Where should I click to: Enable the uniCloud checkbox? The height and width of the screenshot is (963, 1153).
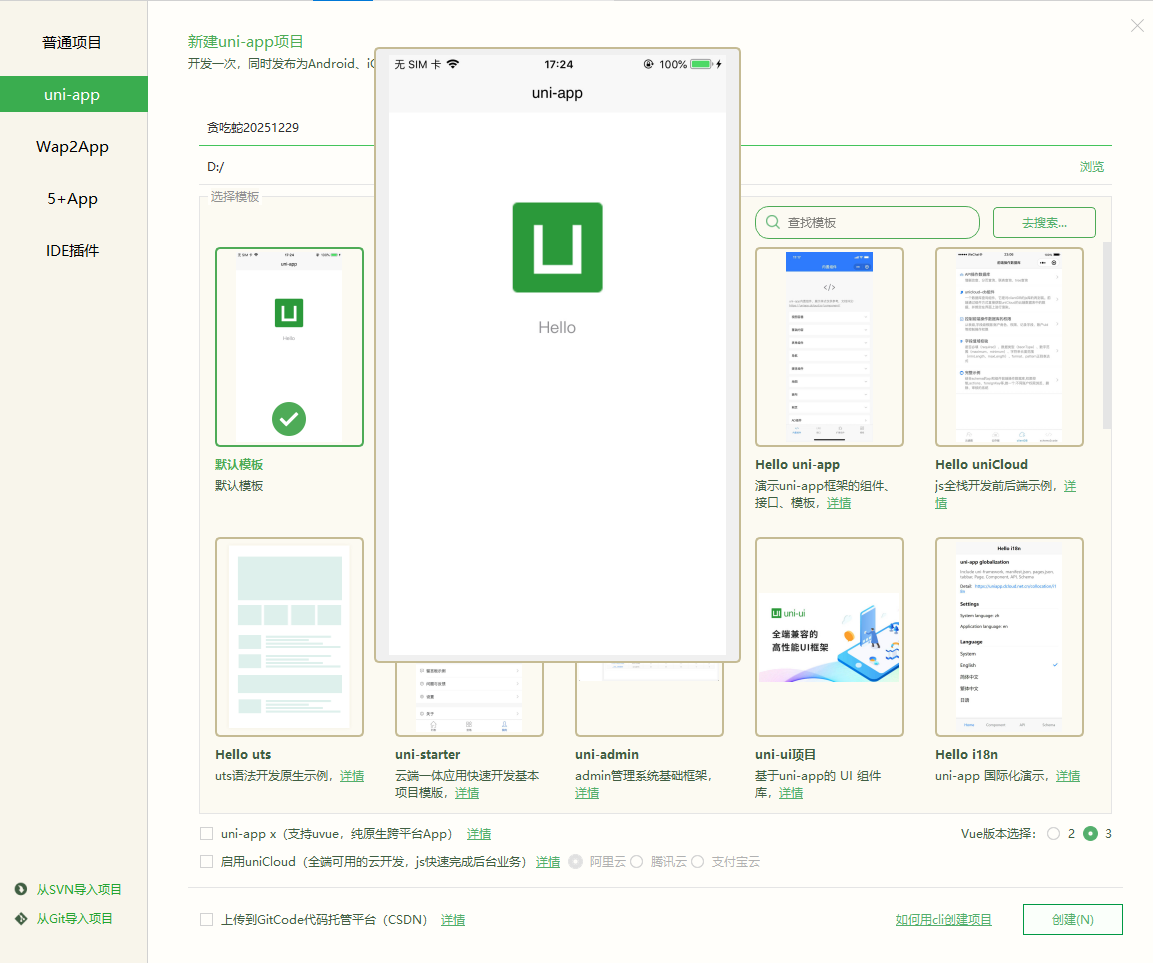206,861
